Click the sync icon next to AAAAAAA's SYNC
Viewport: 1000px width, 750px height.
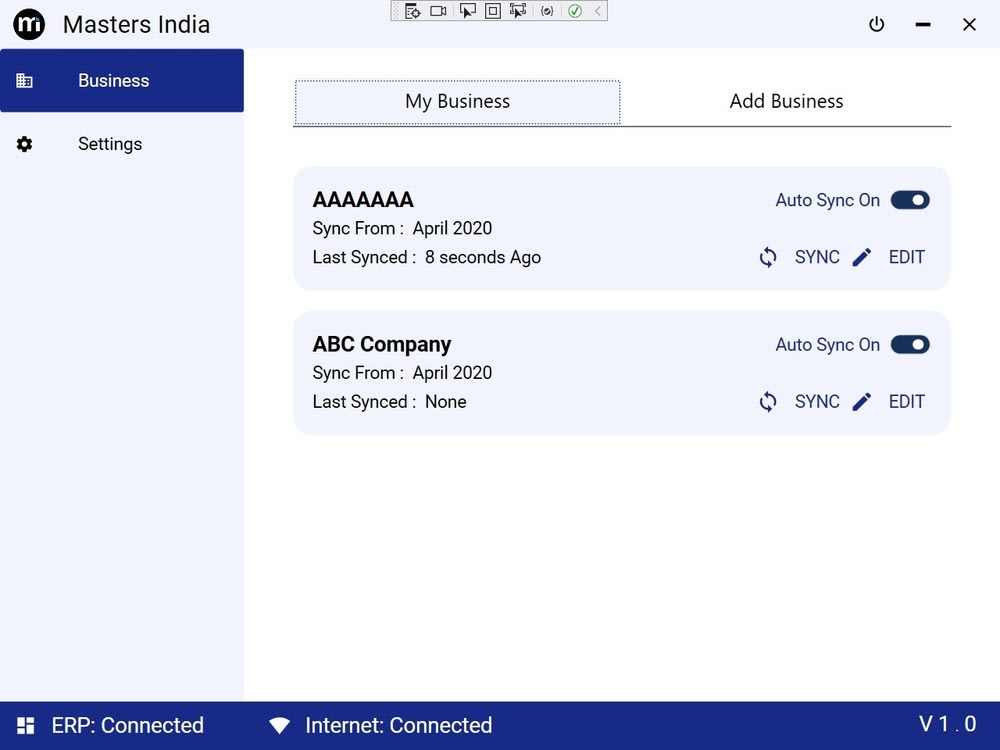767,257
